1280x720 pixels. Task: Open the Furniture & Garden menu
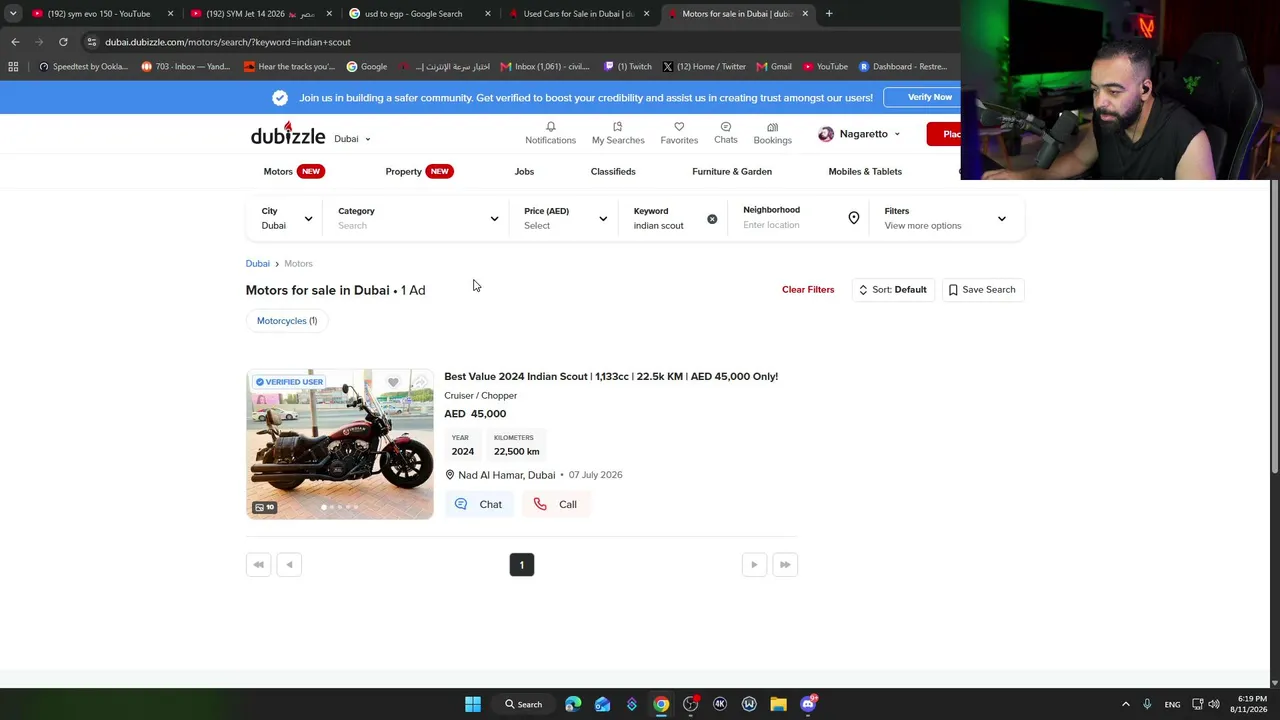(732, 172)
